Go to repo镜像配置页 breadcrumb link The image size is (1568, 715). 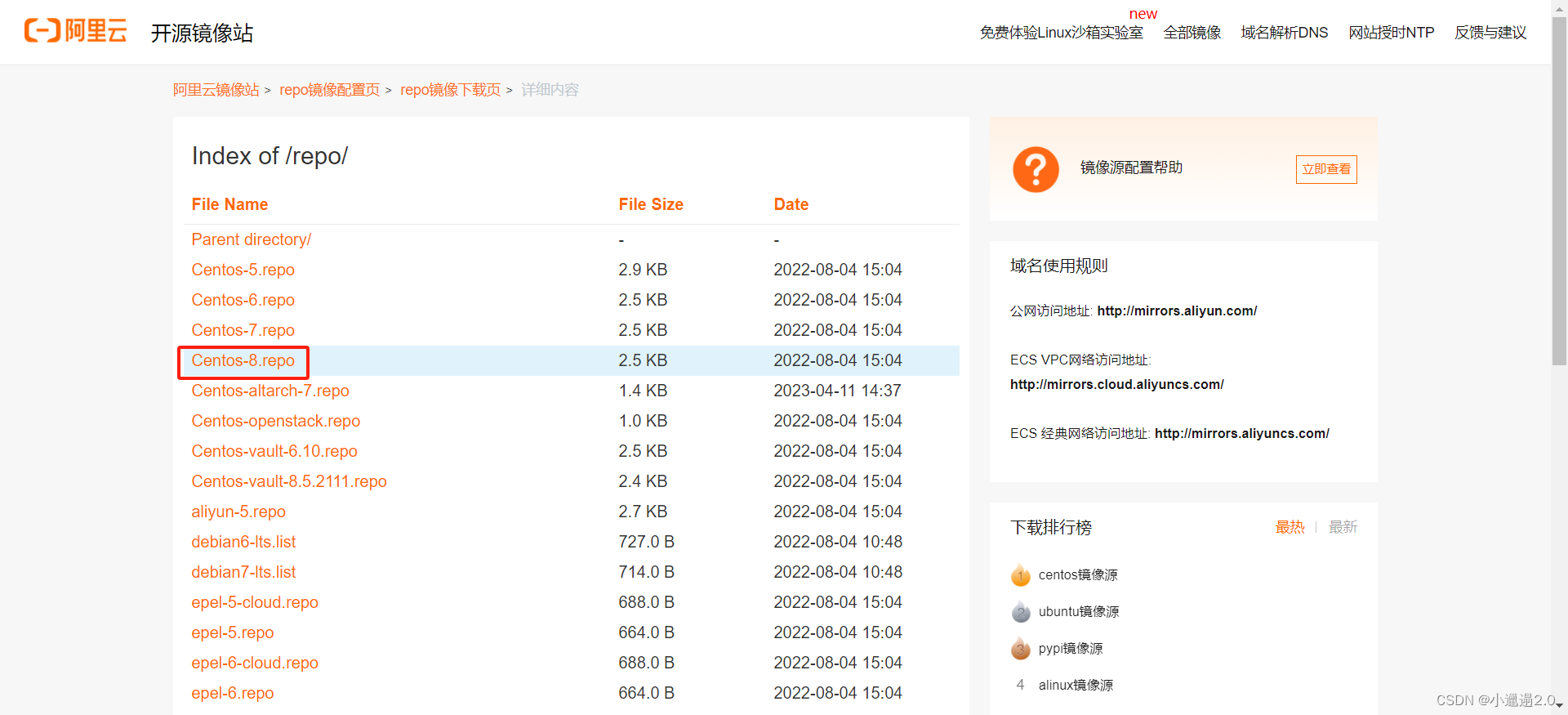[330, 90]
